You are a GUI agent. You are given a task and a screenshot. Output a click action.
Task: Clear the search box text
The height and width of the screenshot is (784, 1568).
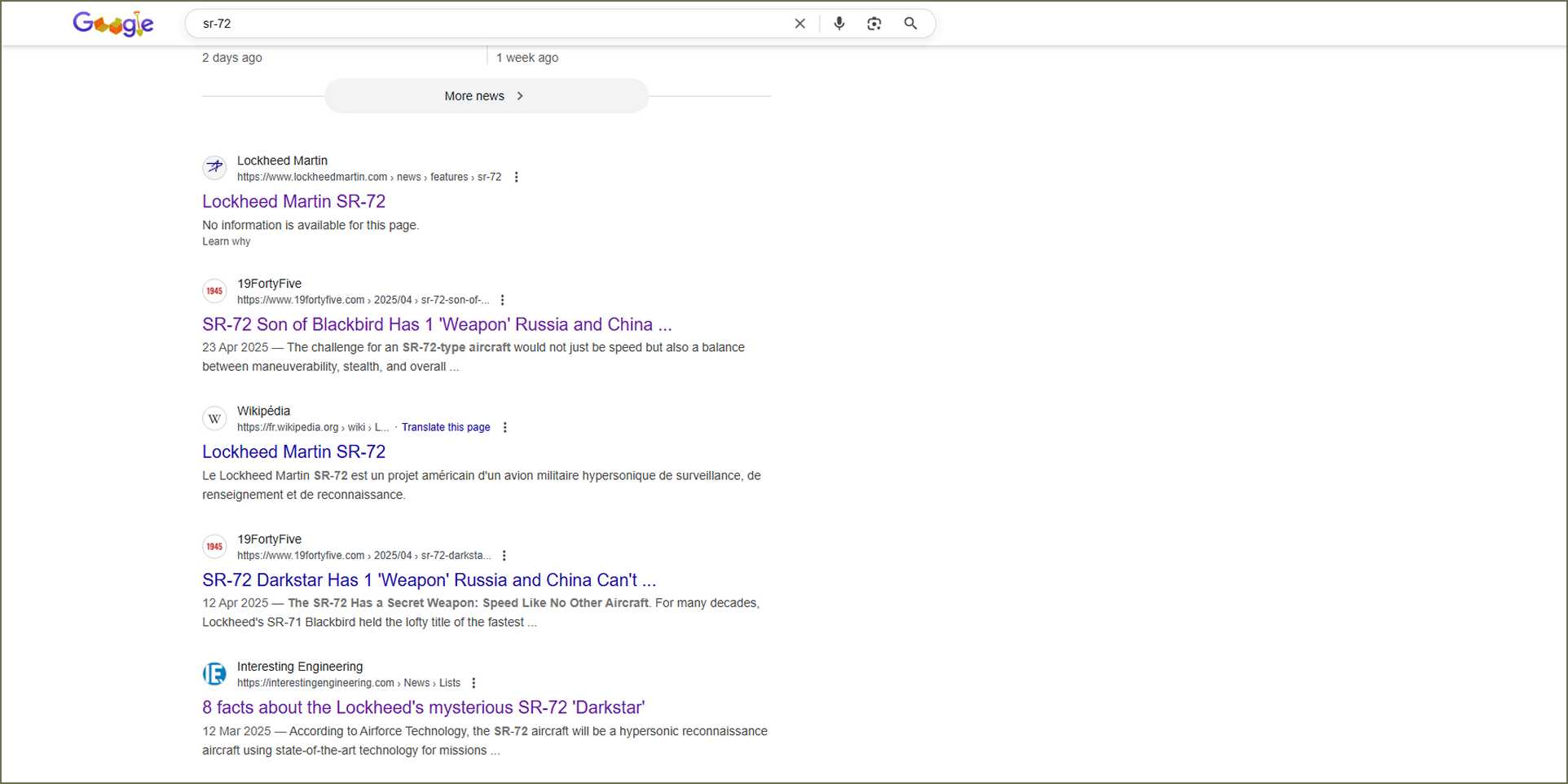coord(799,24)
